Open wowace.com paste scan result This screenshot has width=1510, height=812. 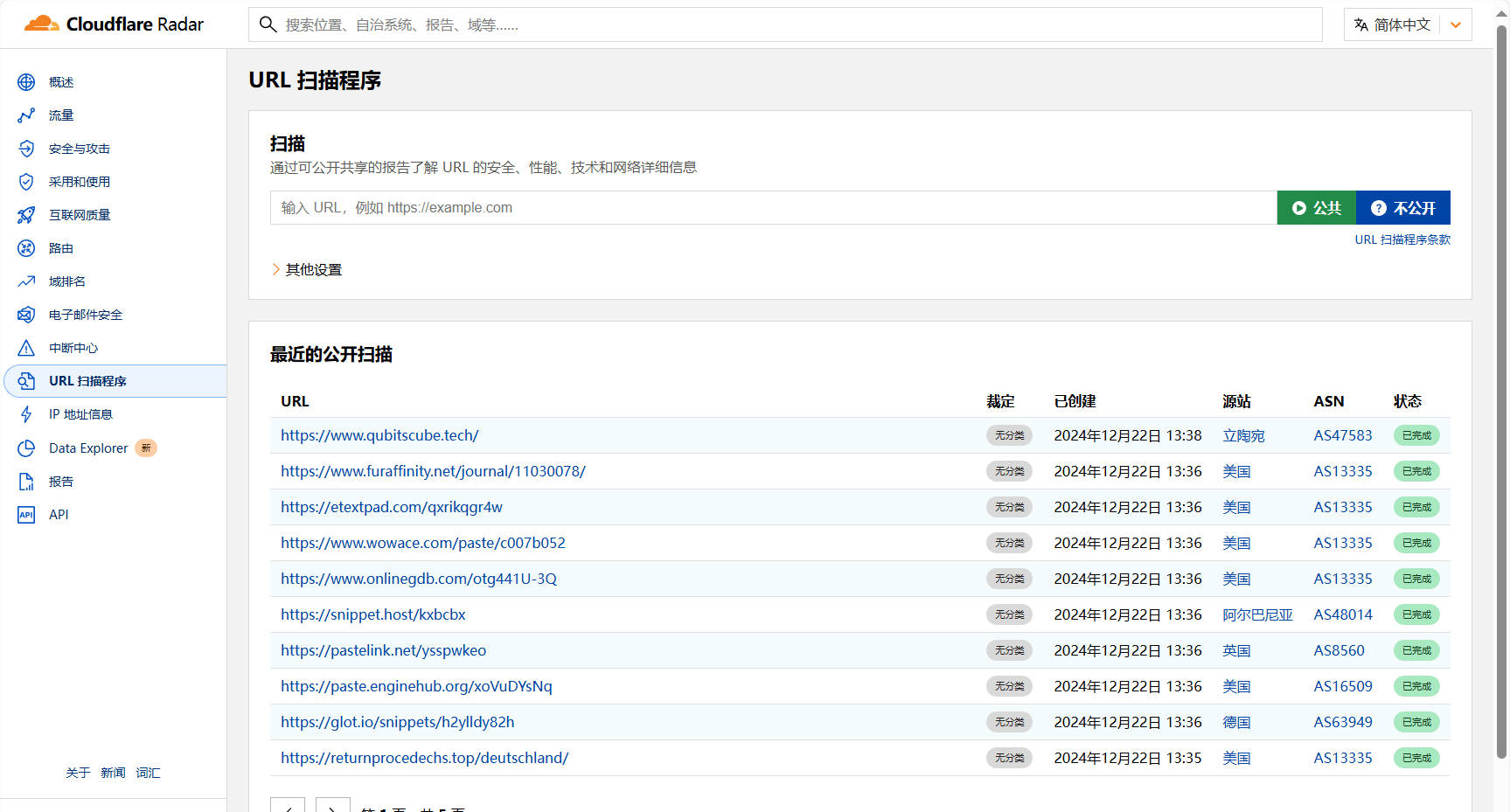coord(423,543)
